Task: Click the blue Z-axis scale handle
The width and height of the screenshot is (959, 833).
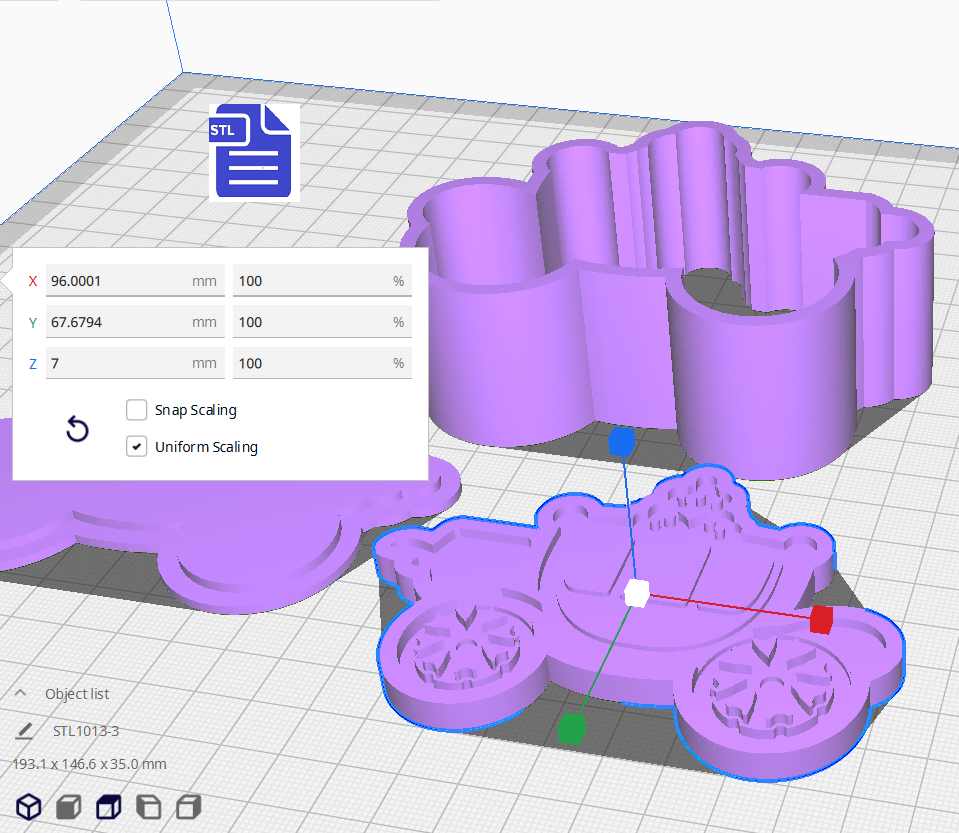Action: pos(622,442)
